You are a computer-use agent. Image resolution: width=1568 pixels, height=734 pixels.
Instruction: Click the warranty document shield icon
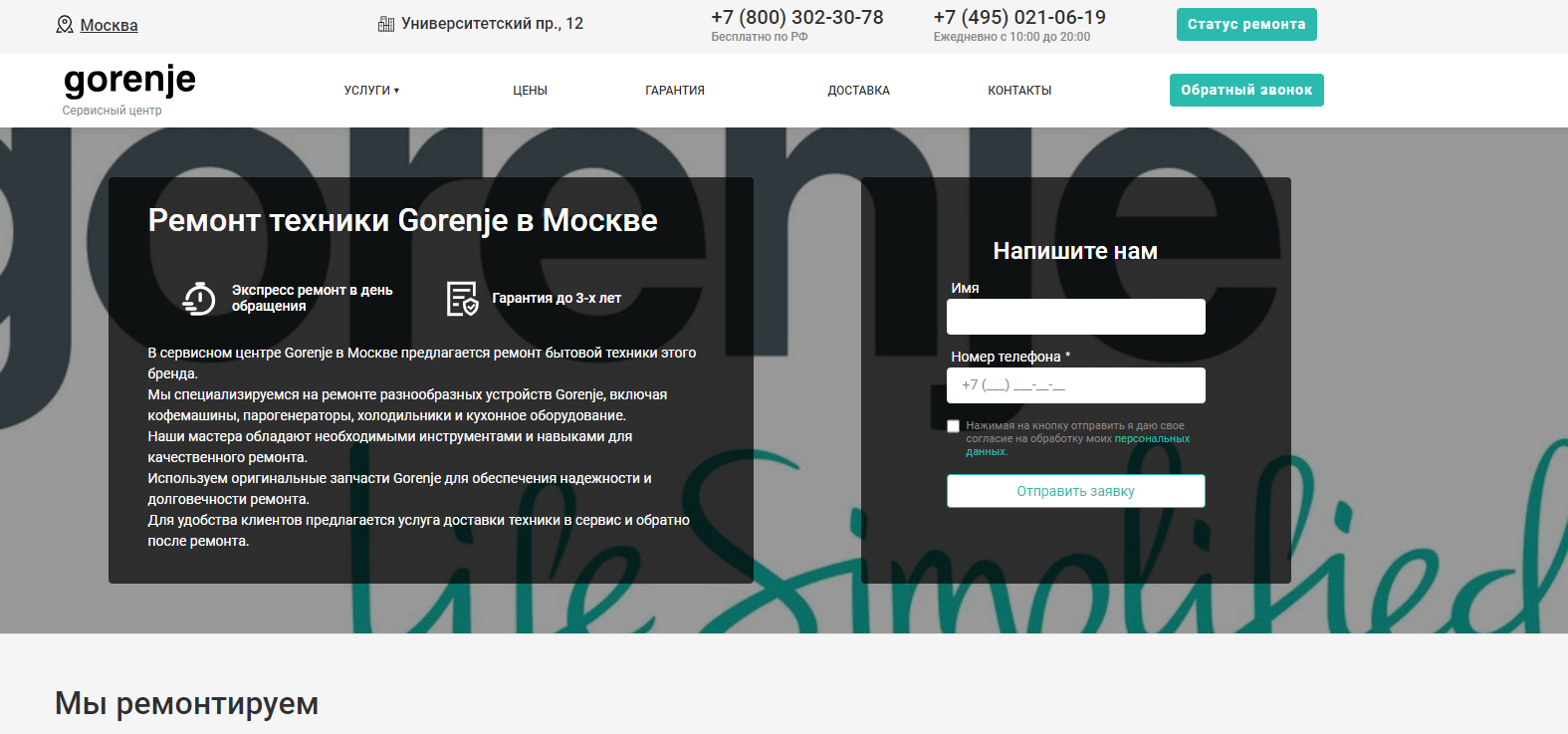pos(462,298)
